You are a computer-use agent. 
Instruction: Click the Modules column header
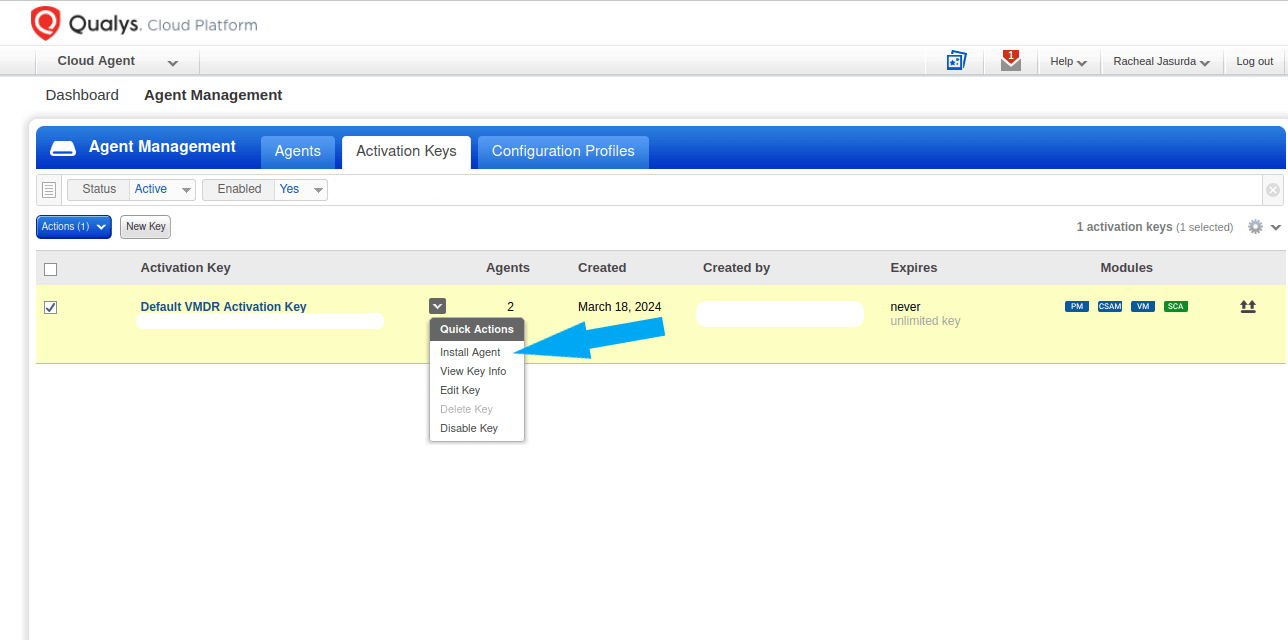click(1127, 268)
